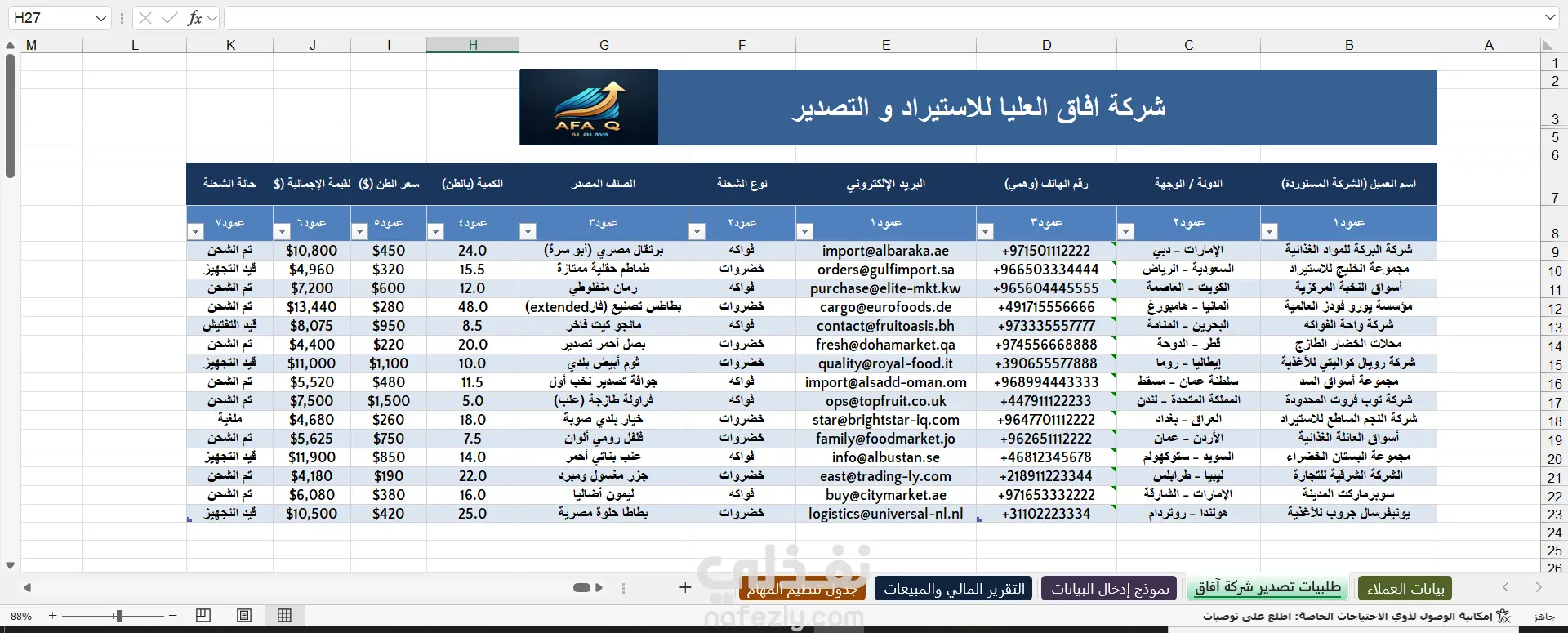Click quantity cell 48.0
The height and width of the screenshot is (633, 1568).
coord(473,307)
